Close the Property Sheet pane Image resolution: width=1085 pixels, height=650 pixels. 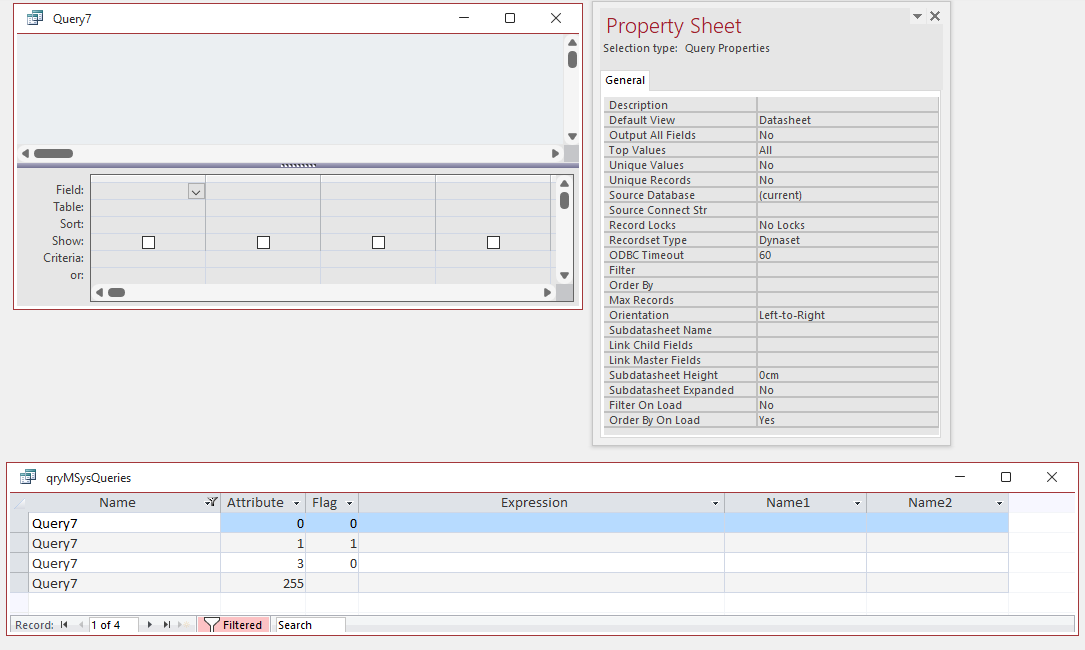(x=935, y=16)
